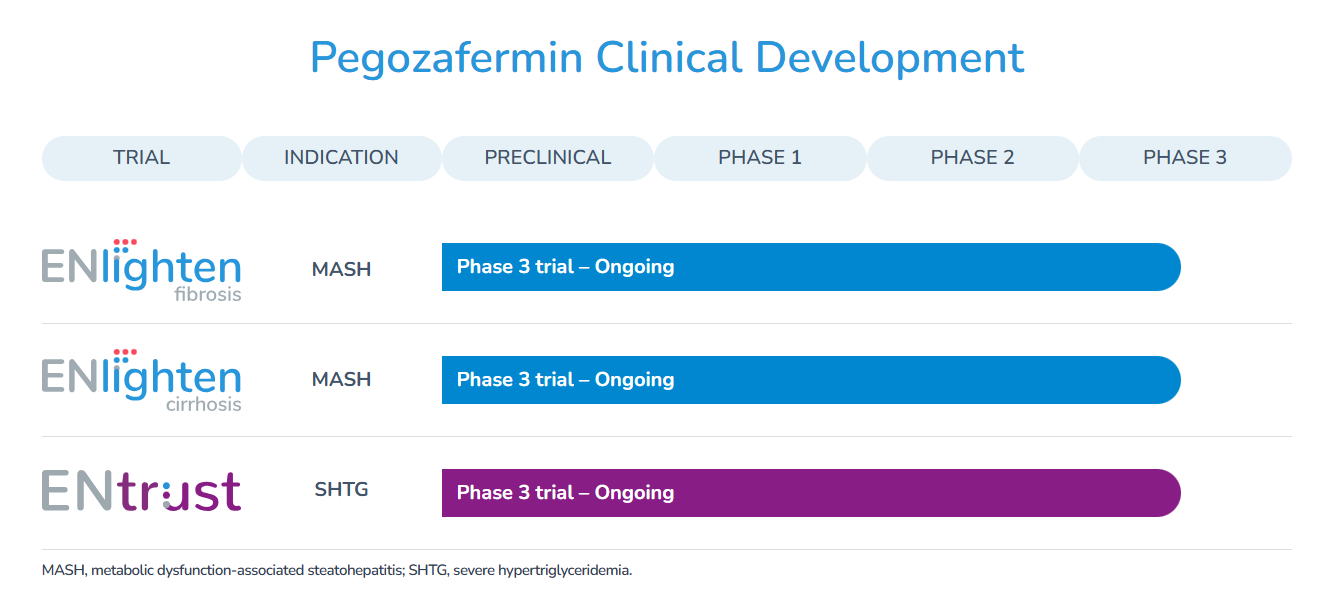Select the TRIAL column header
The width and height of the screenshot is (1326, 598).
141,158
